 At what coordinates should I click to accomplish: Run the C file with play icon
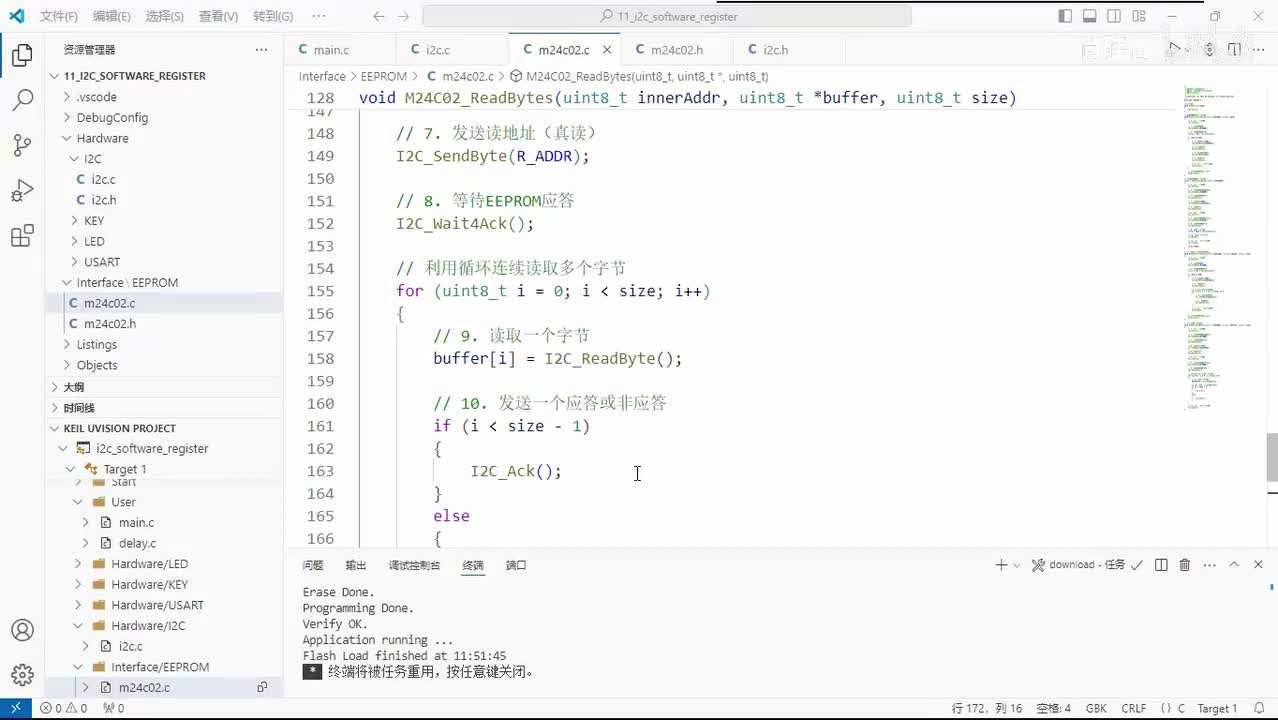click(1175, 49)
